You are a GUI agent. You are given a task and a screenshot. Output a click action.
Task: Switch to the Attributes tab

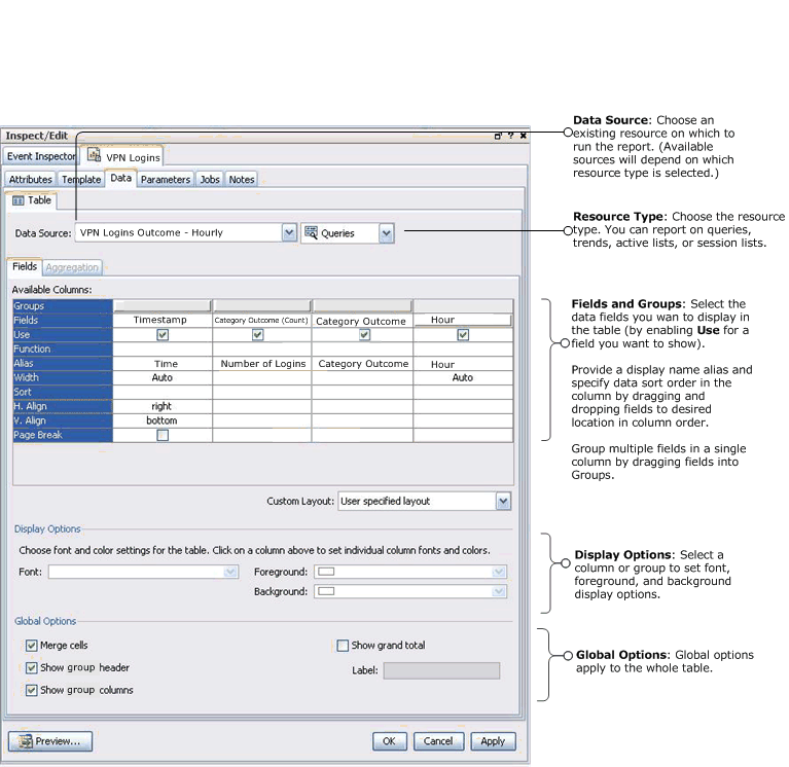(30, 179)
